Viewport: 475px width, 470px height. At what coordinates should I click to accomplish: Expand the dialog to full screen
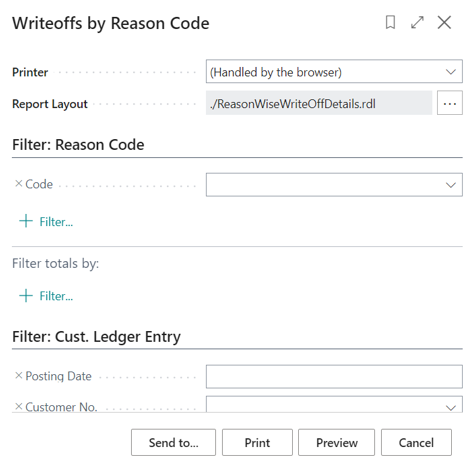coord(417,23)
